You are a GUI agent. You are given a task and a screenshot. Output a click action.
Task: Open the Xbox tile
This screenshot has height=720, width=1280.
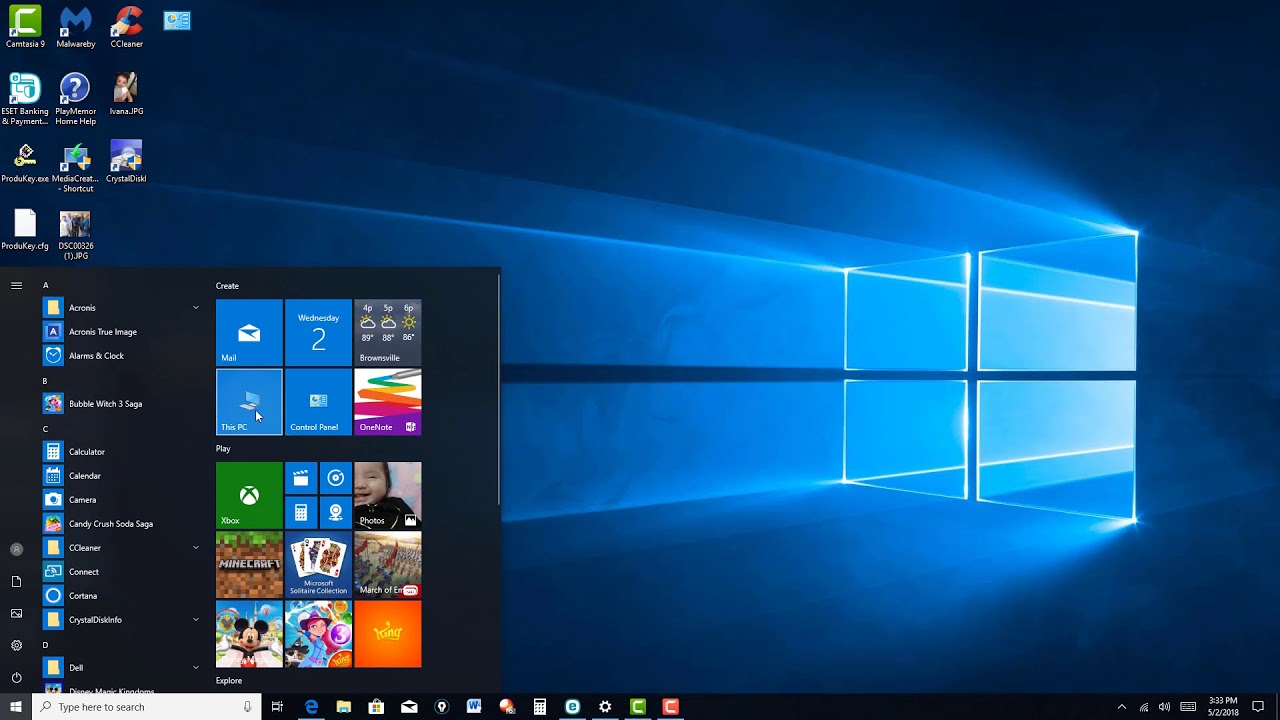pos(249,495)
